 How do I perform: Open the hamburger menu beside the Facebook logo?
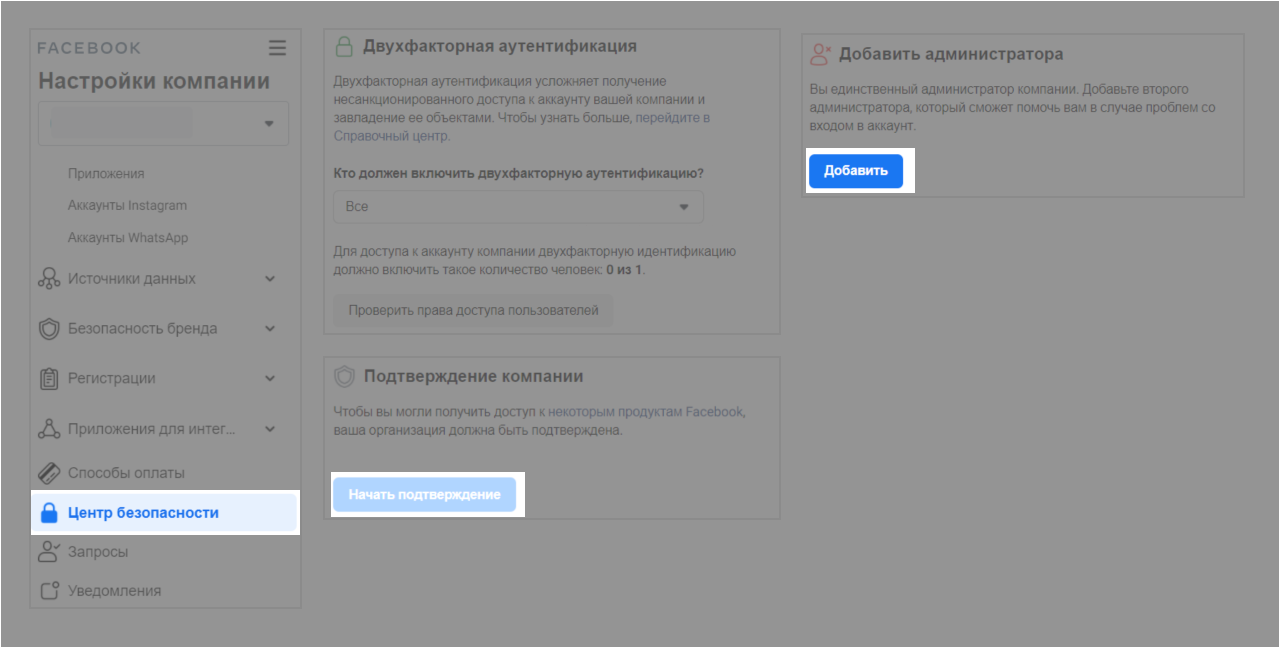[x=277, y=48]
